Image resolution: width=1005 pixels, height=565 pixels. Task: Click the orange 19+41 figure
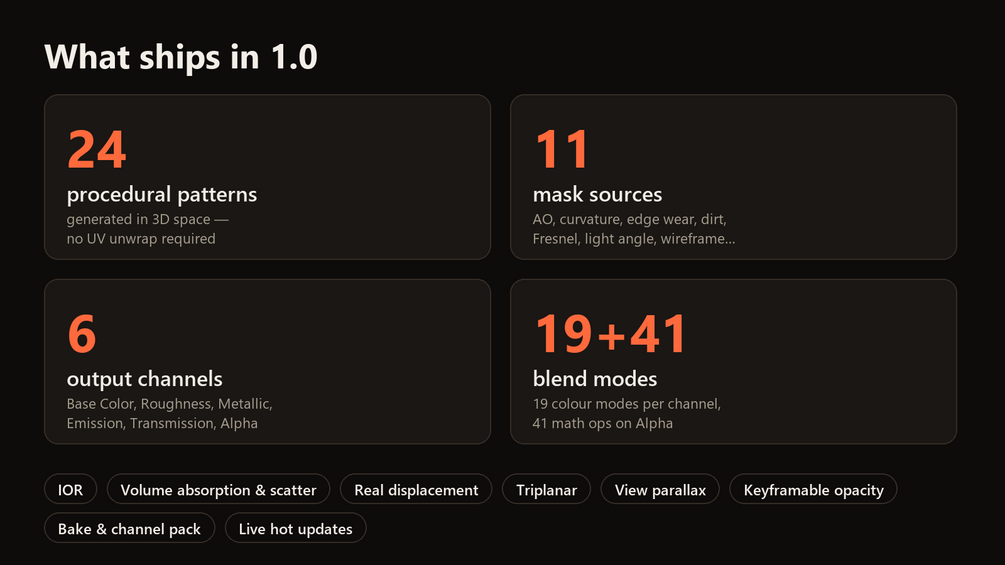click(x=610, y=334)
